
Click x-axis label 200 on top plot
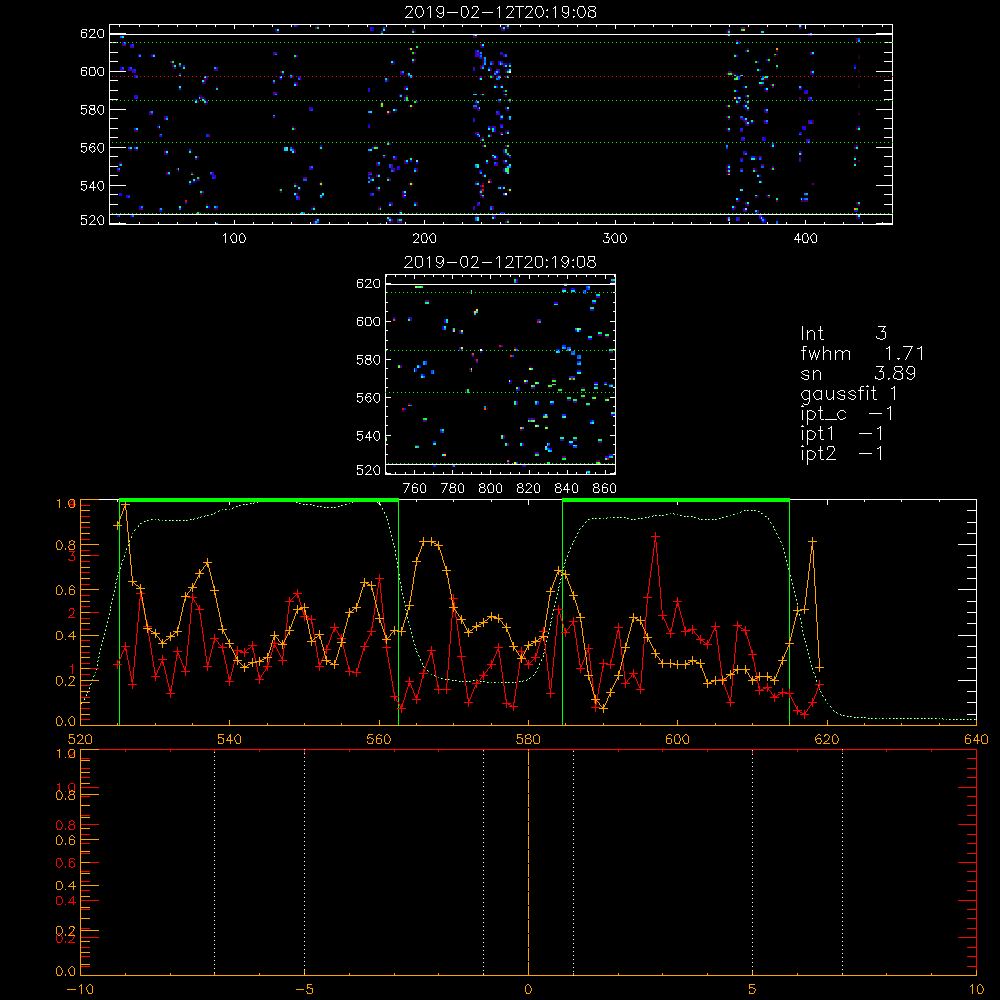pyautogui.click(x=424, y=239)
